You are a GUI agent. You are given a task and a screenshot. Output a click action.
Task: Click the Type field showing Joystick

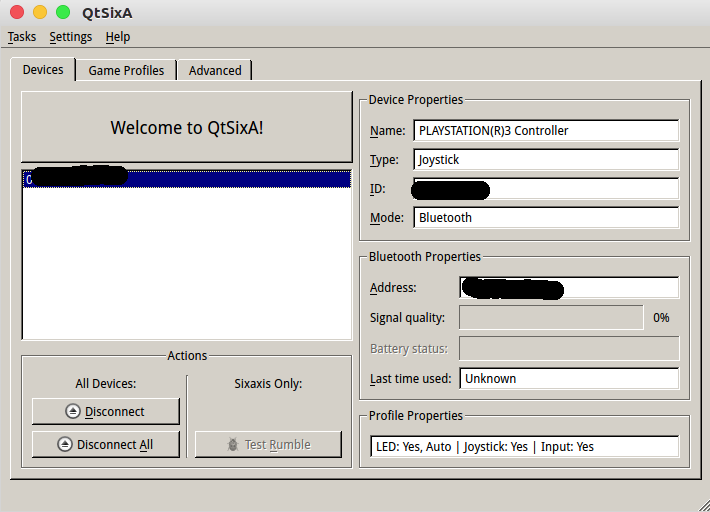[x=546, y=160]
